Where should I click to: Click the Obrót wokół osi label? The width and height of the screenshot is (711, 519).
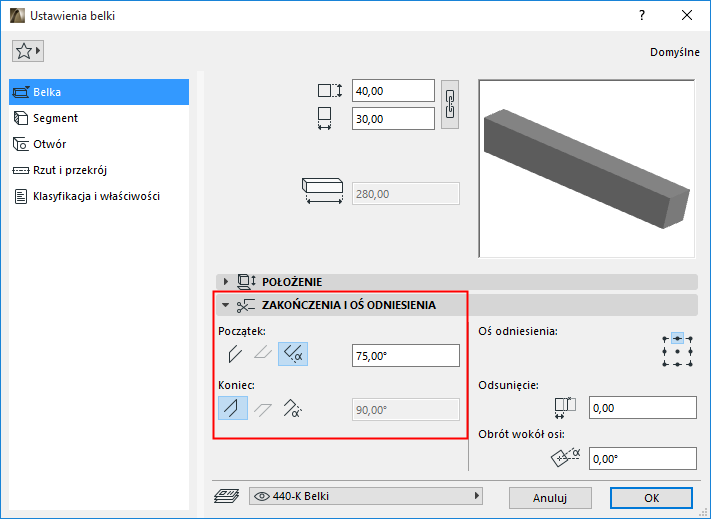521,435
